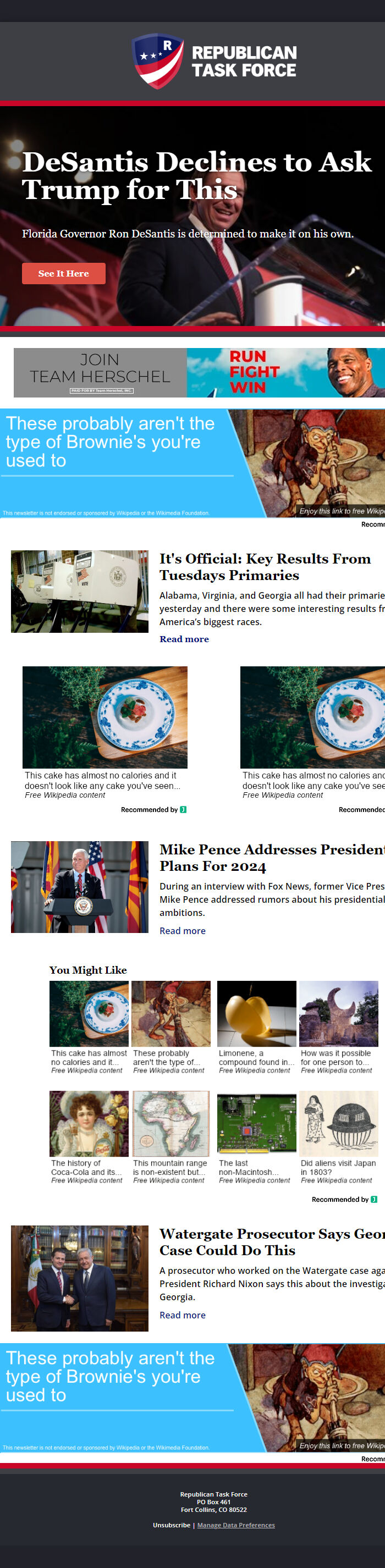Open the Watergate Prosecutor article headline
Image resolution: width=385 pixels, height=1568 pixels.
(x=272, y=1242)
